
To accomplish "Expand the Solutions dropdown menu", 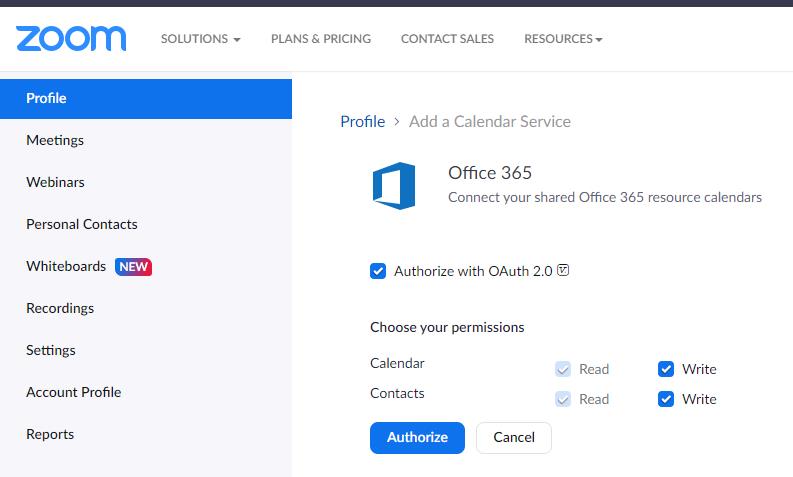I will click(200, 39).
